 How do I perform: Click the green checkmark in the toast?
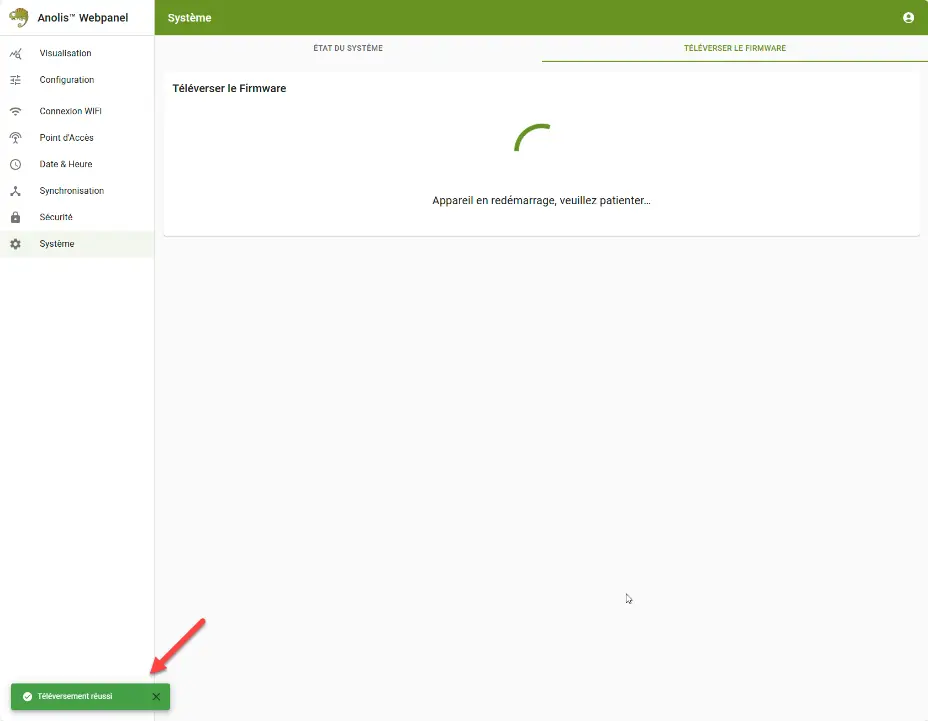pos(27,696)
